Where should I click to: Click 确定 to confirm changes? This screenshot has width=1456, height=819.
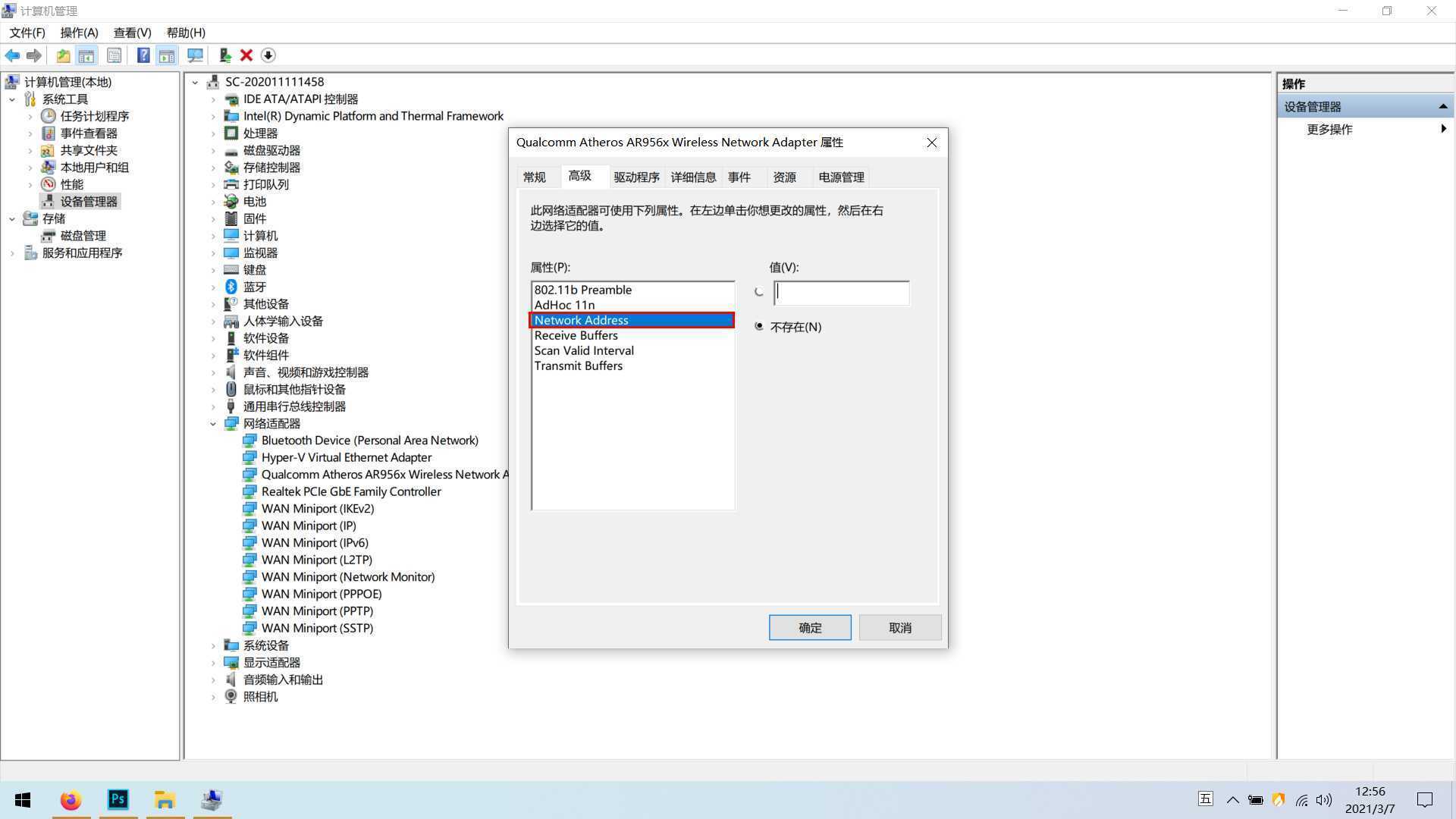click(810, 627)
